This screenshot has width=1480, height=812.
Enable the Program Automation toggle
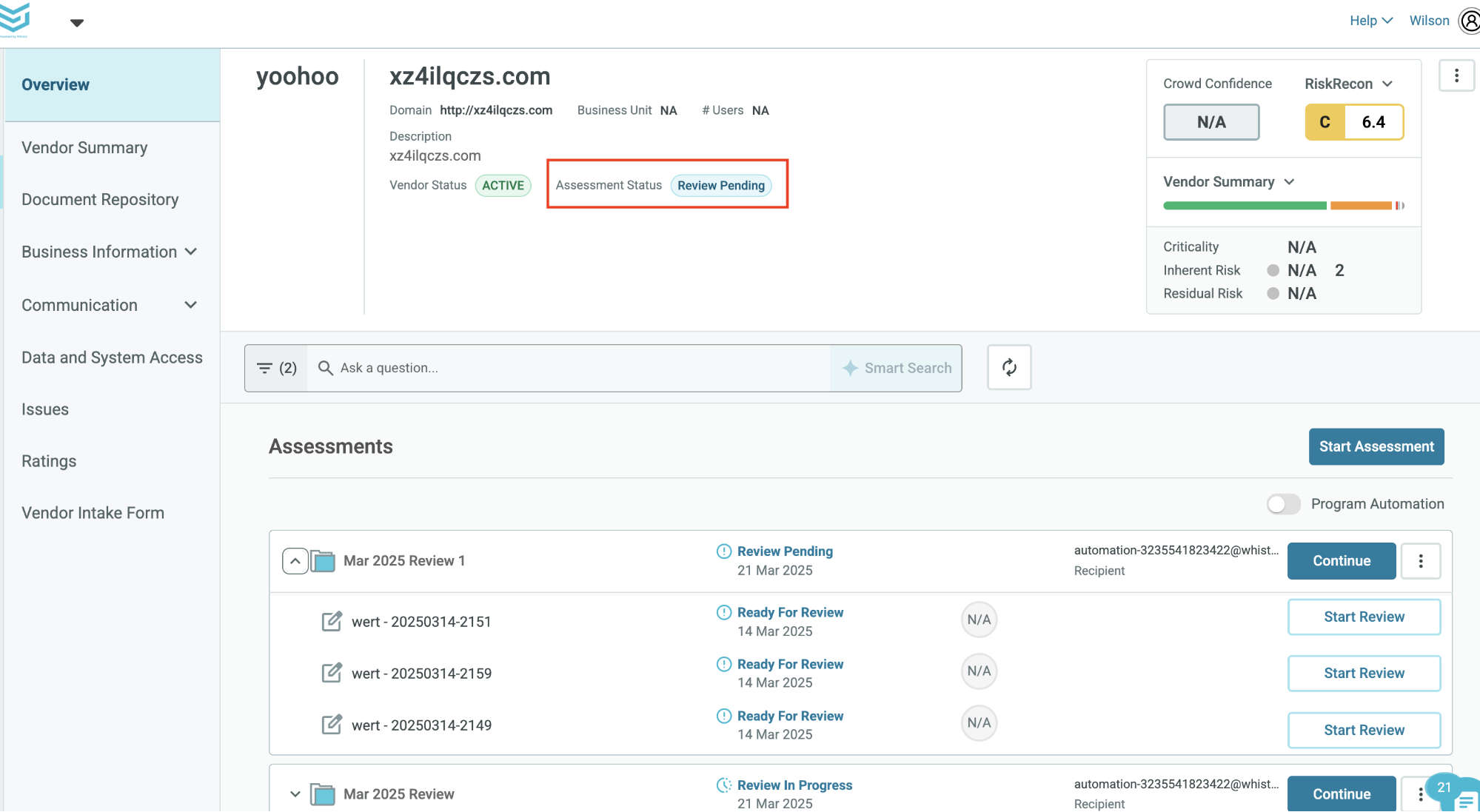tap(1283, 504)
